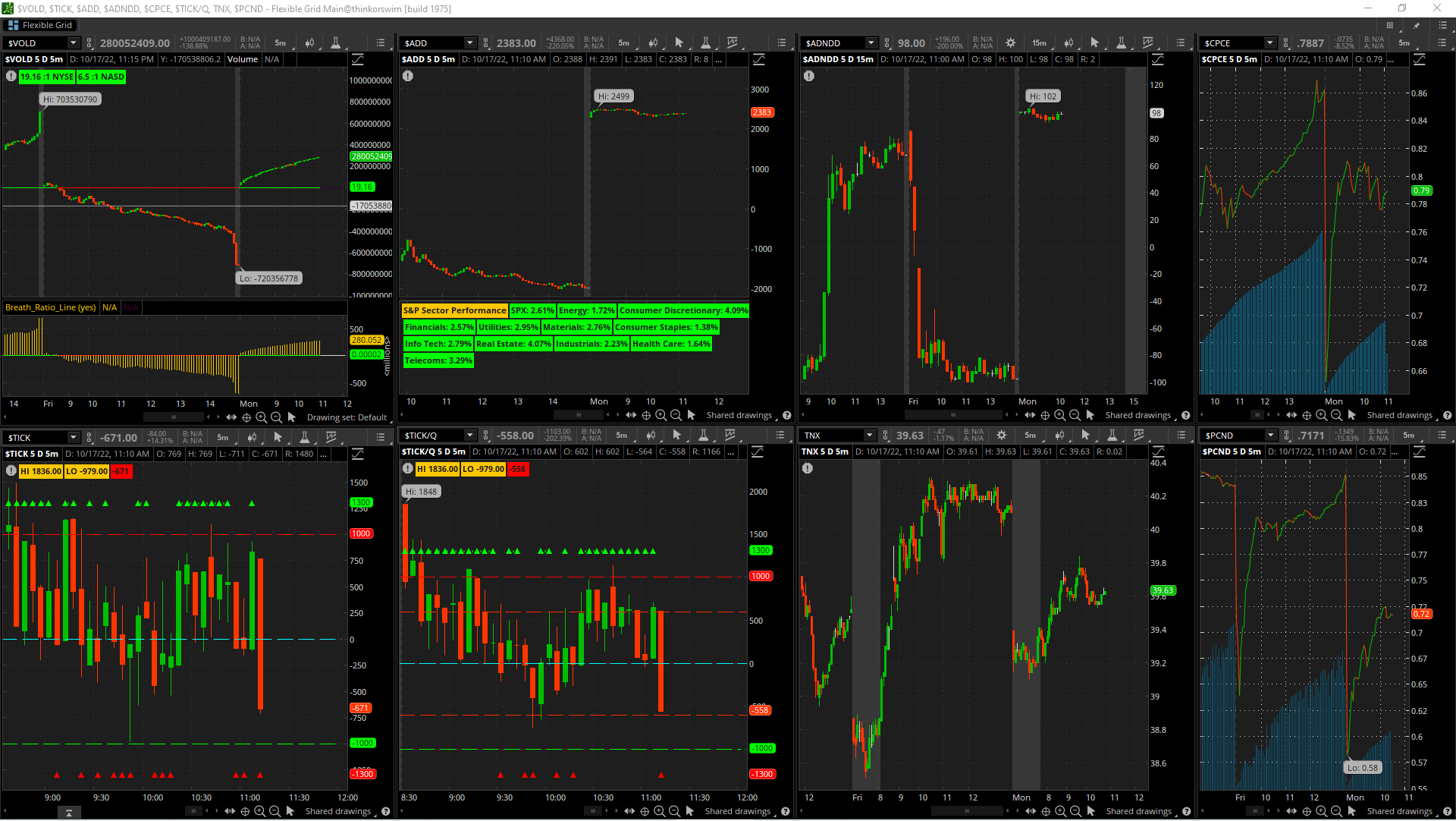Toggle symbol link clip next to $VOLD

click(89, 43)
